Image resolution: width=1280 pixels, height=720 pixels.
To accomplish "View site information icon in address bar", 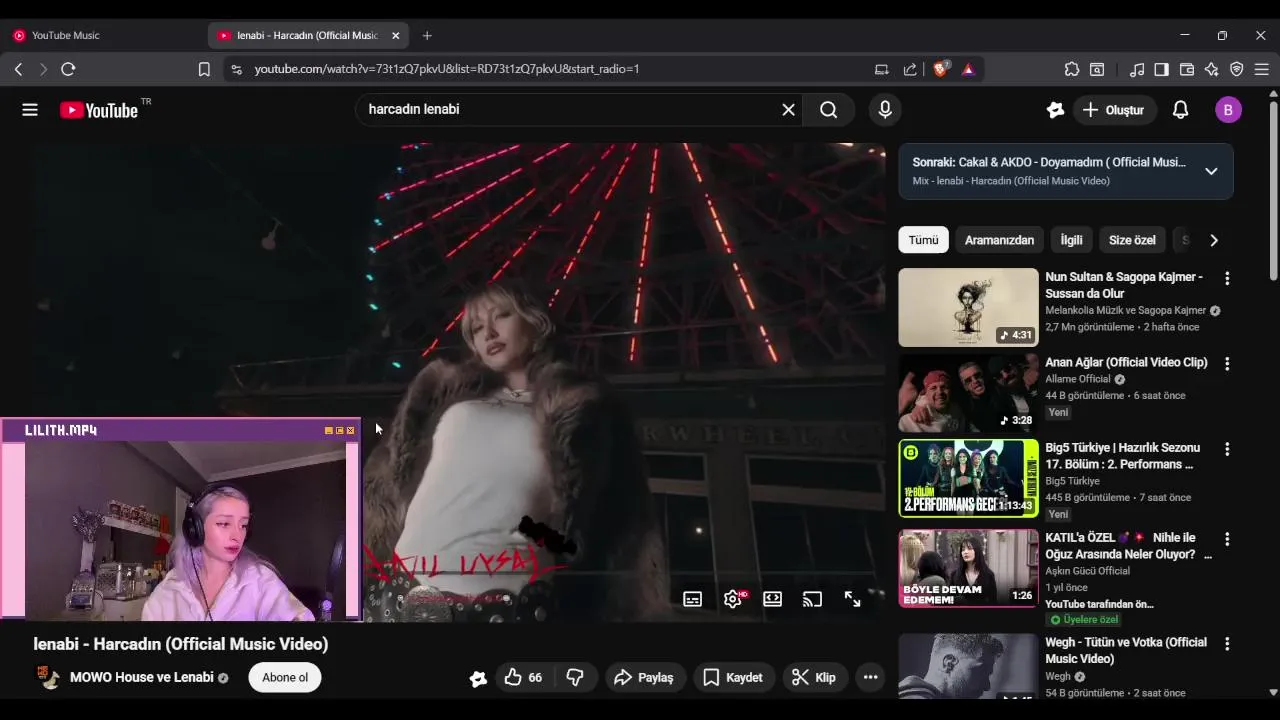I will [236, 69].
